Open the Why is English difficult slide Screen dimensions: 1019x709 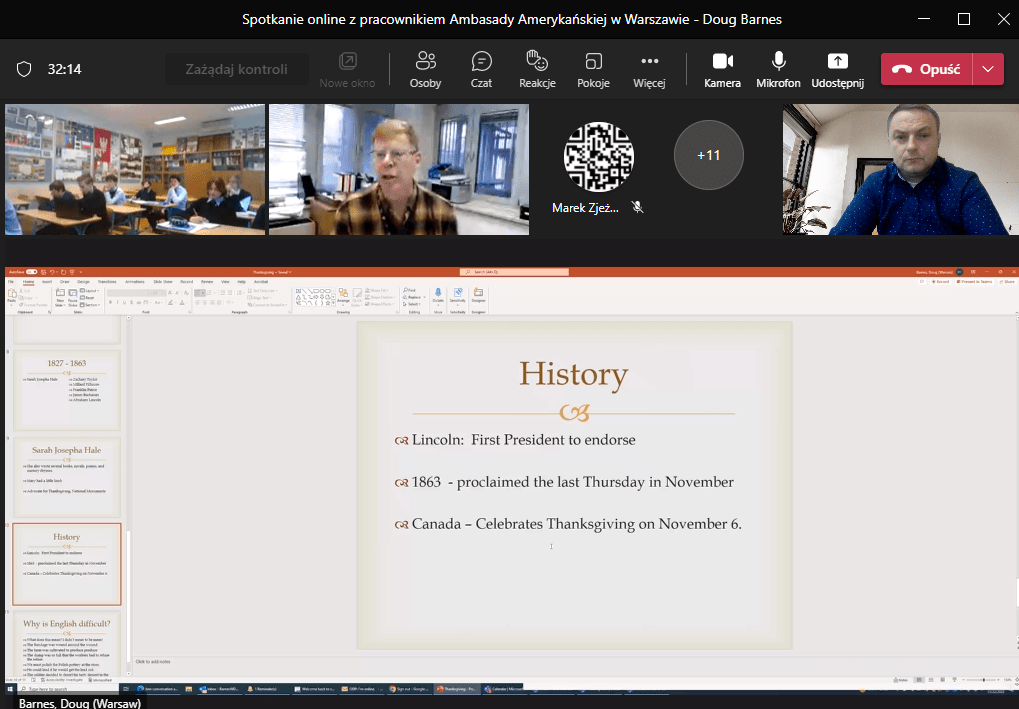click(x=67, y=640)
